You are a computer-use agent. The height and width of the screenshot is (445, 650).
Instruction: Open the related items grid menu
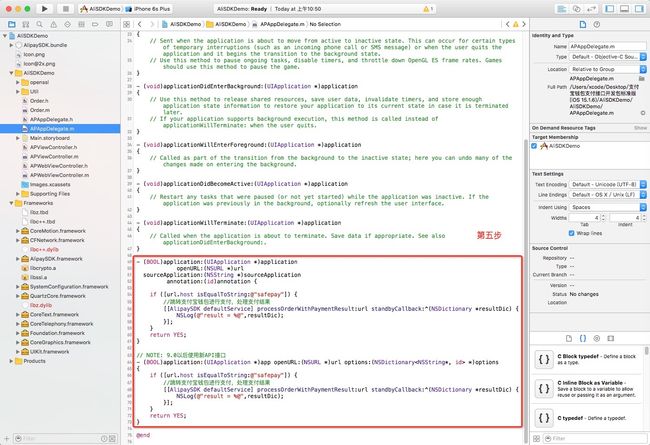coord(126,24)
